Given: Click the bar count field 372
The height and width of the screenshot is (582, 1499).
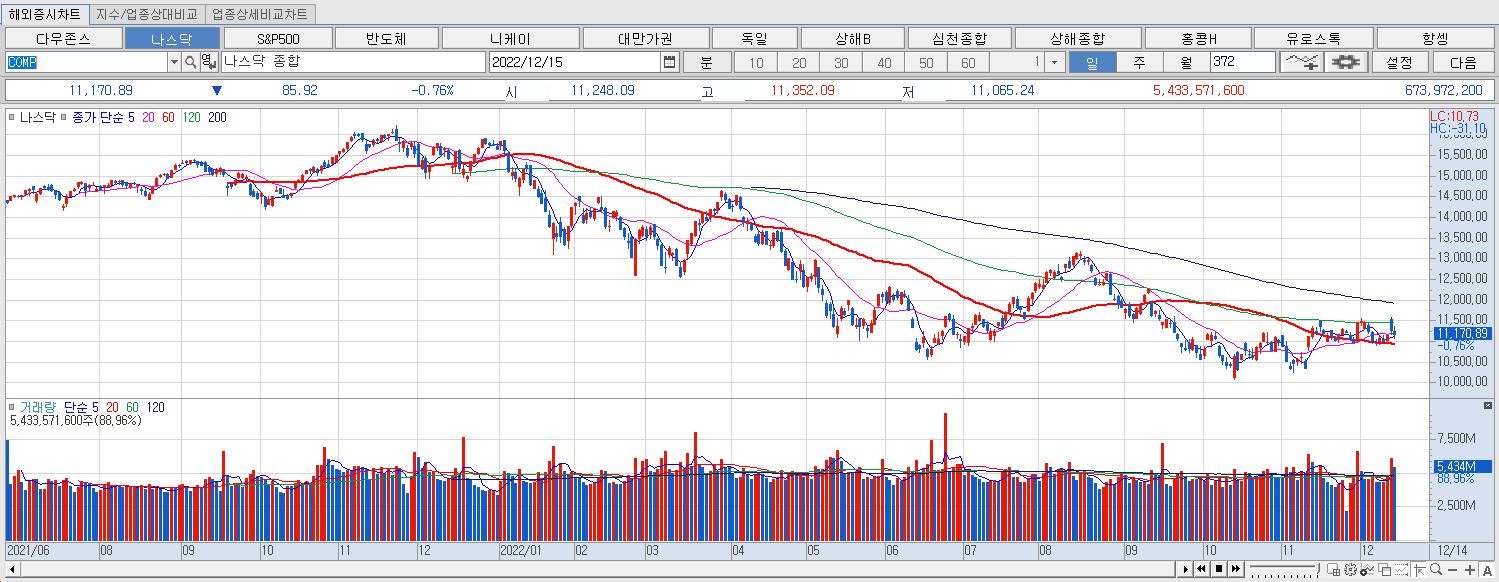Looking at the screenshot, I should (x=1242, y=62).
